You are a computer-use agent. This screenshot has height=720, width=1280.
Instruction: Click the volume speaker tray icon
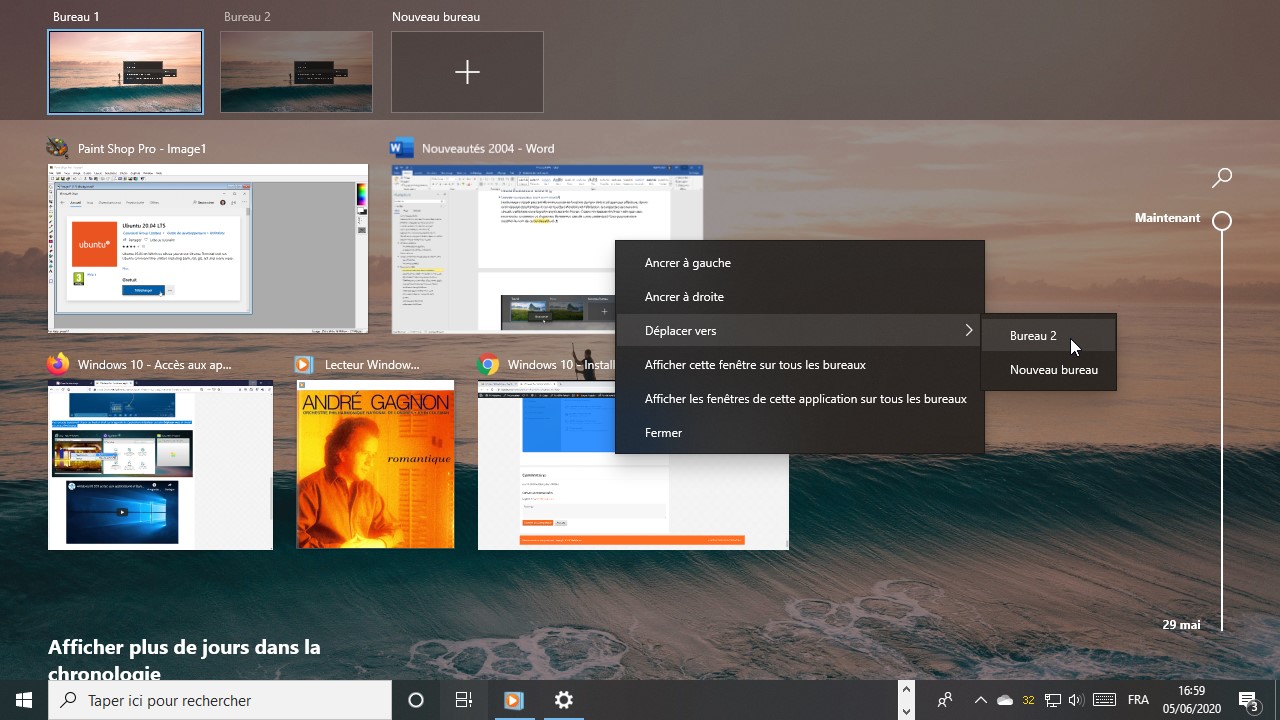(x=1076, y=700)
